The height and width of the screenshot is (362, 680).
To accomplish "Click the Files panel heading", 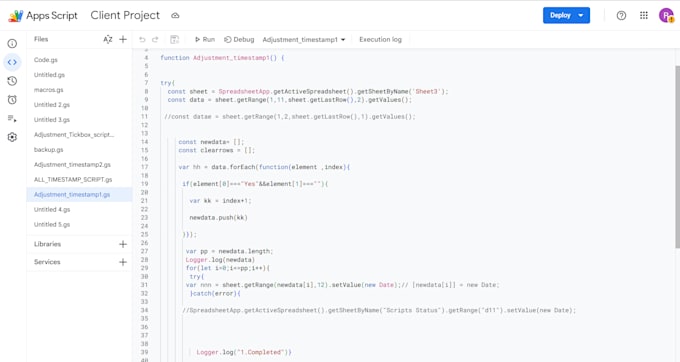I will tap(41, 39).
